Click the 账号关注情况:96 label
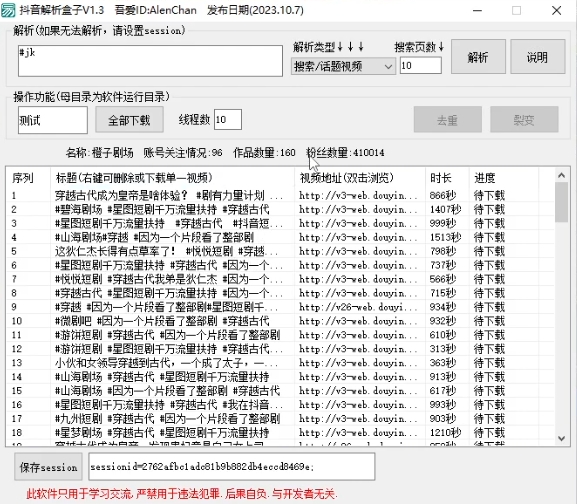Image resolution: width=577 pixels, height=504 pixels. click(x=183, y=152)
